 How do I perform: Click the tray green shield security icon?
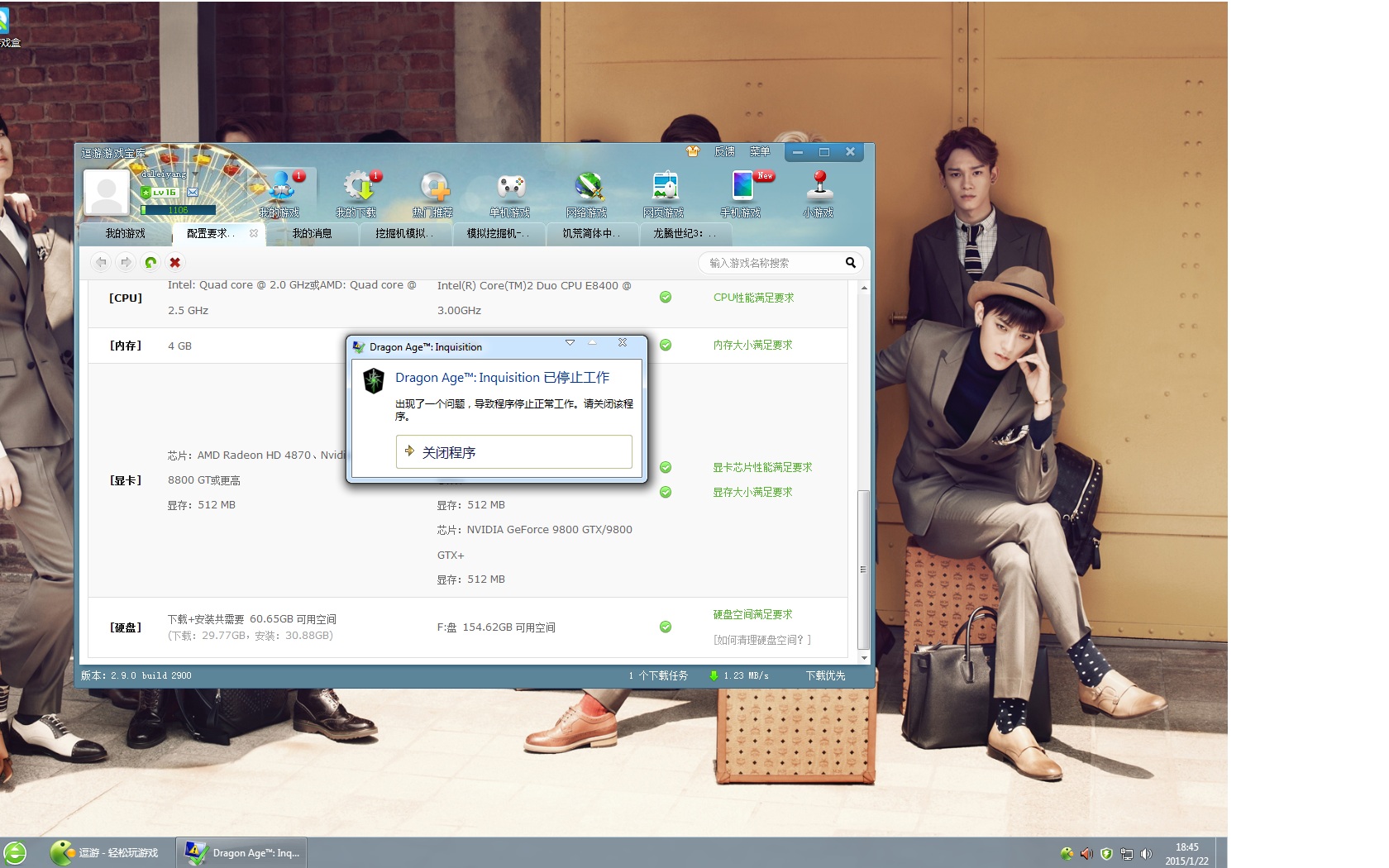point(1106,854)
